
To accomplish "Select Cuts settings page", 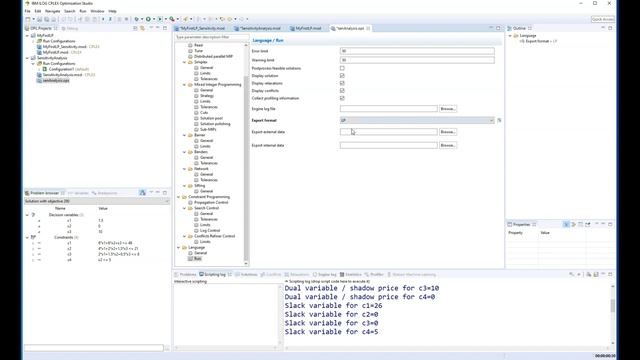I will [204, 113].
